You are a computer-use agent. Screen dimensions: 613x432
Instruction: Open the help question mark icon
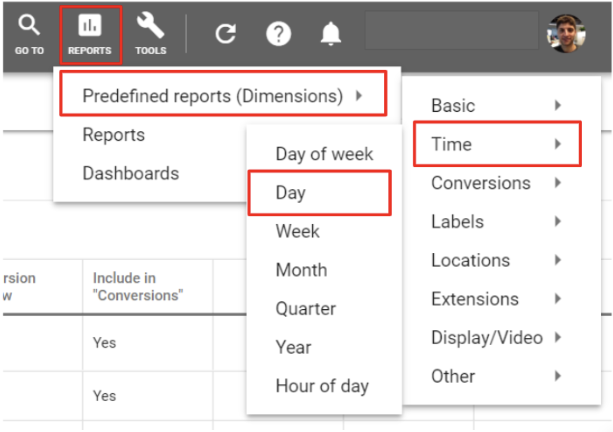pos(278,34)
